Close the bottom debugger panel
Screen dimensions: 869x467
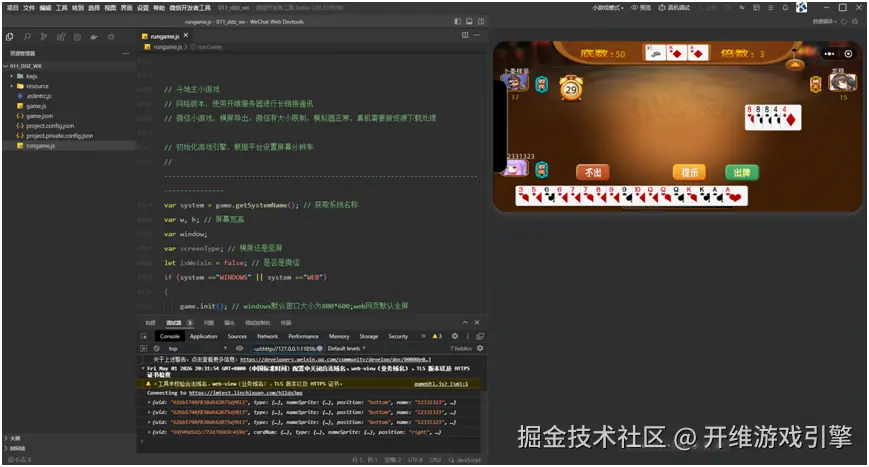click(x=477, y=322)
